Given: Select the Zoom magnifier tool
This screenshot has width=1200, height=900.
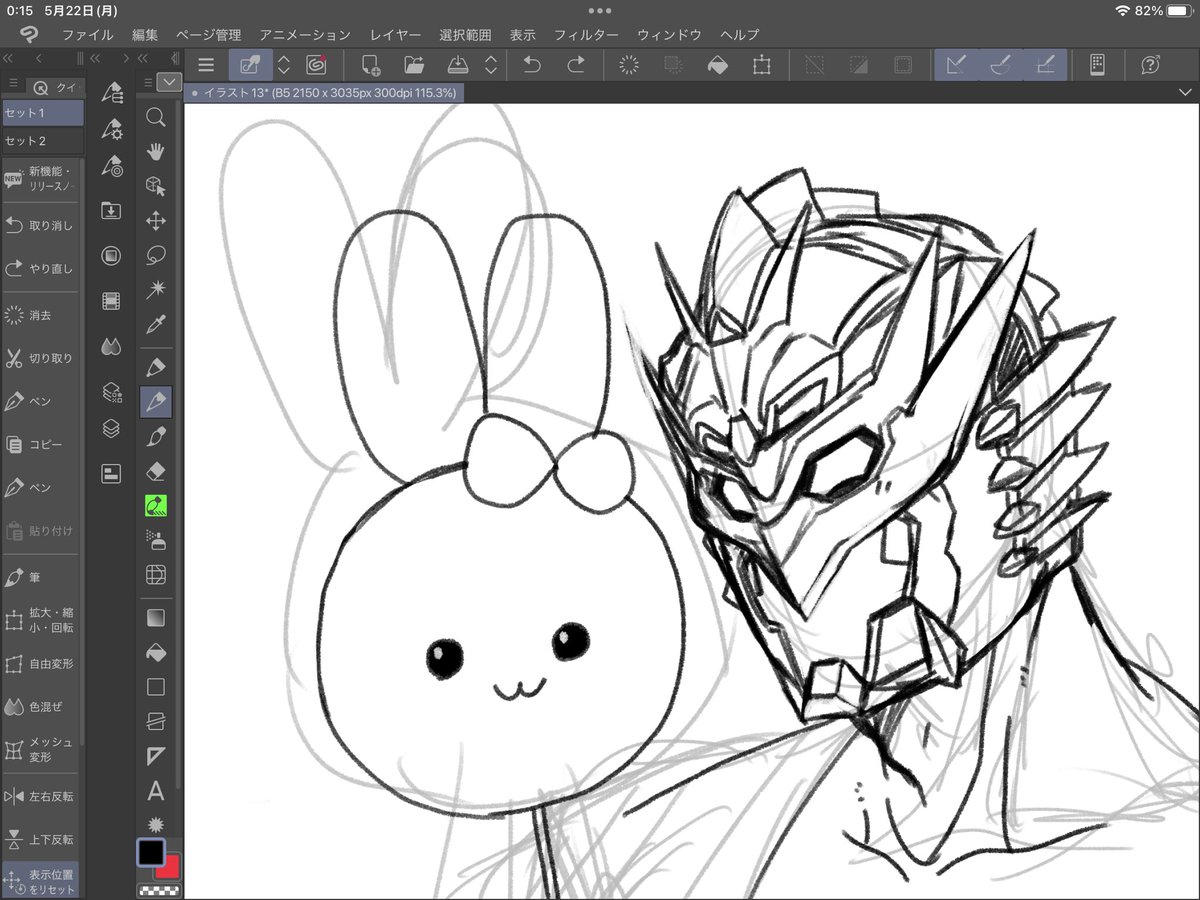Looking at the screenshot, I should (155, 117).
